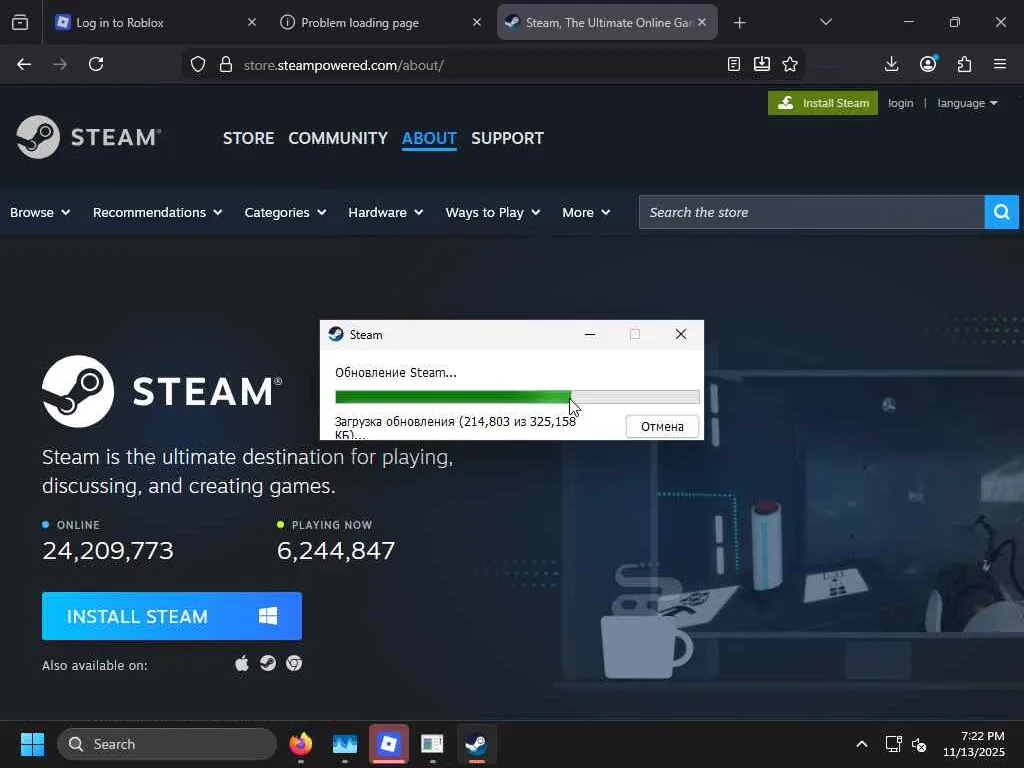The height and width of the screenshot is (768, 1024).
Task: Click Отмена in Steam update dialog
Action: pos(662,426)
